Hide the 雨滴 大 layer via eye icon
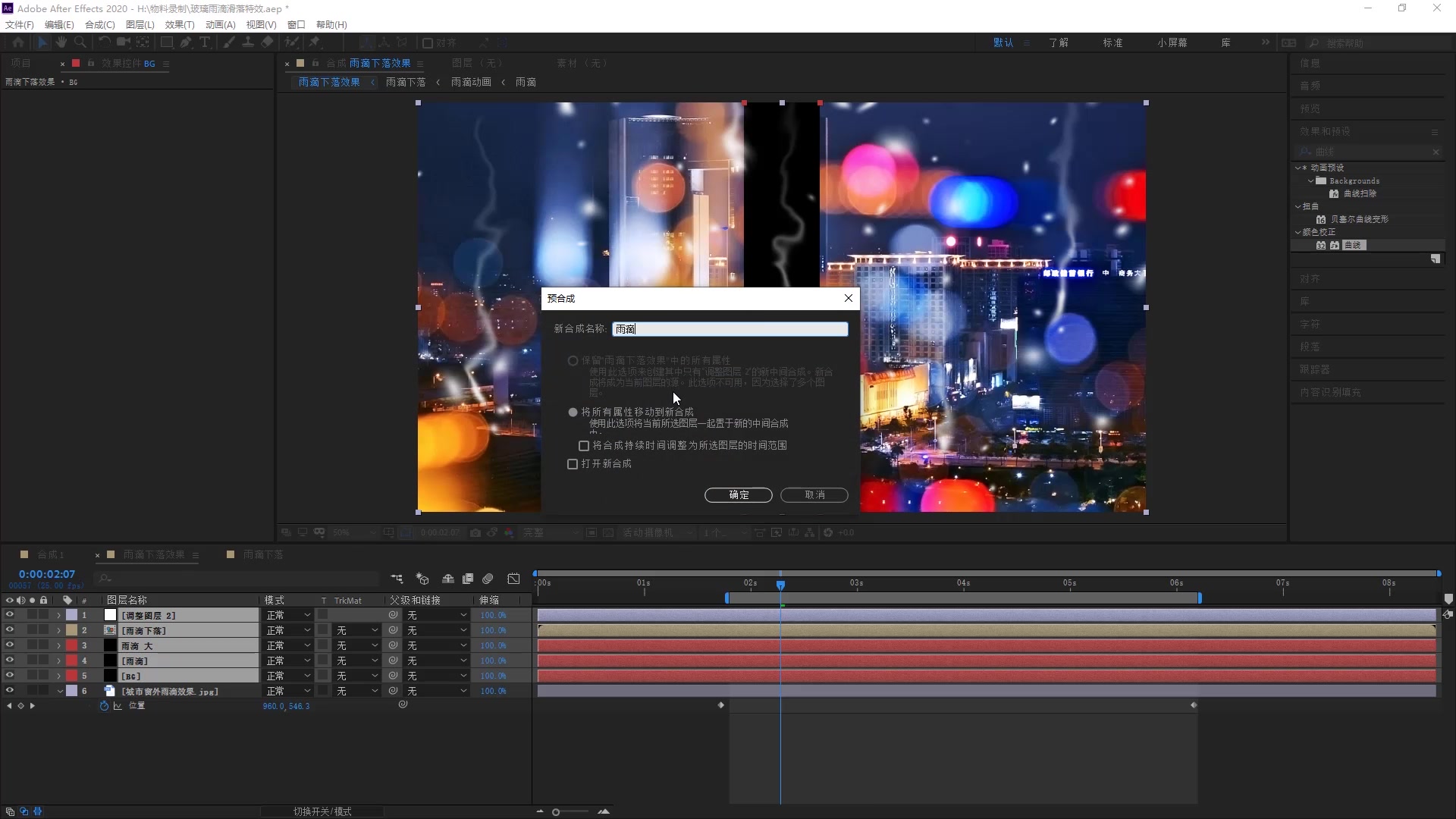The image size is (1456, 819). tap(10, 645)
